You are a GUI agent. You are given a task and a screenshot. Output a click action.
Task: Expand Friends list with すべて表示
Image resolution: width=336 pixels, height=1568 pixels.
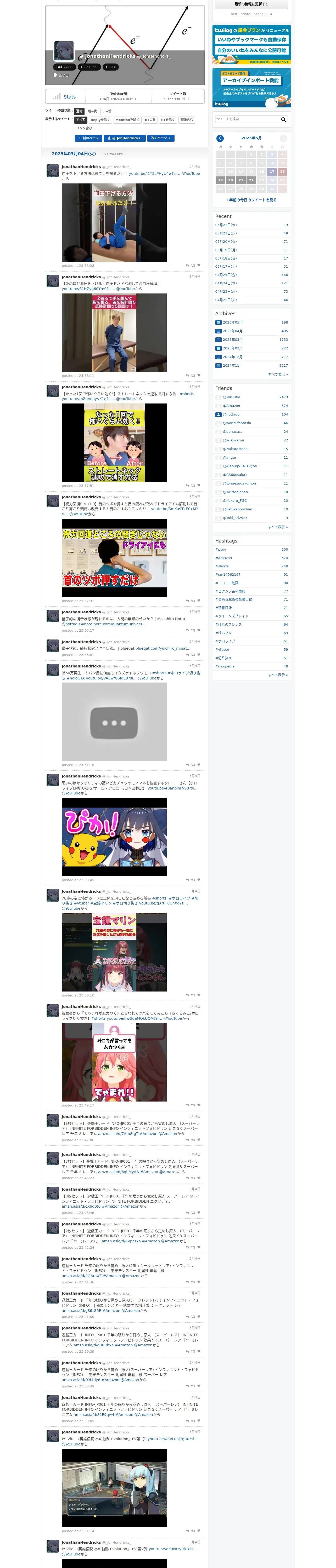click(278, 527)
